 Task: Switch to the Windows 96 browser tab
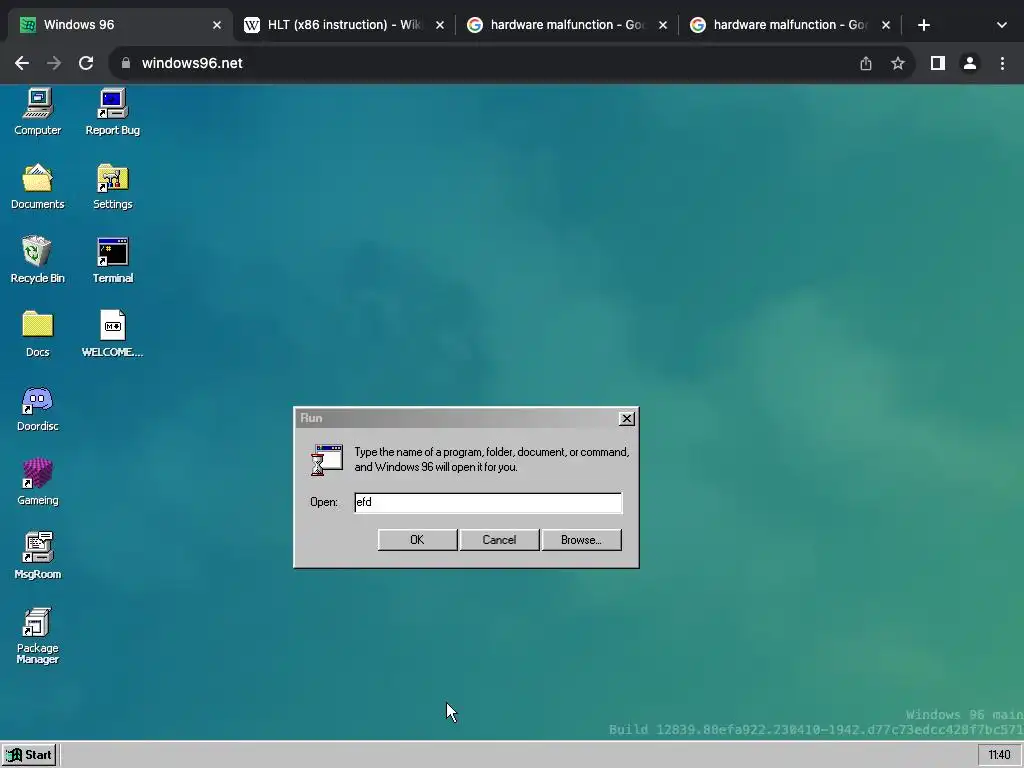[x=119, y=25]
